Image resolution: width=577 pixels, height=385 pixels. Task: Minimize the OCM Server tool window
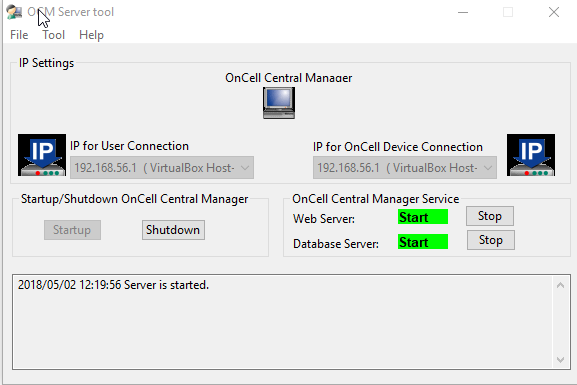click(x=463, y=12)
